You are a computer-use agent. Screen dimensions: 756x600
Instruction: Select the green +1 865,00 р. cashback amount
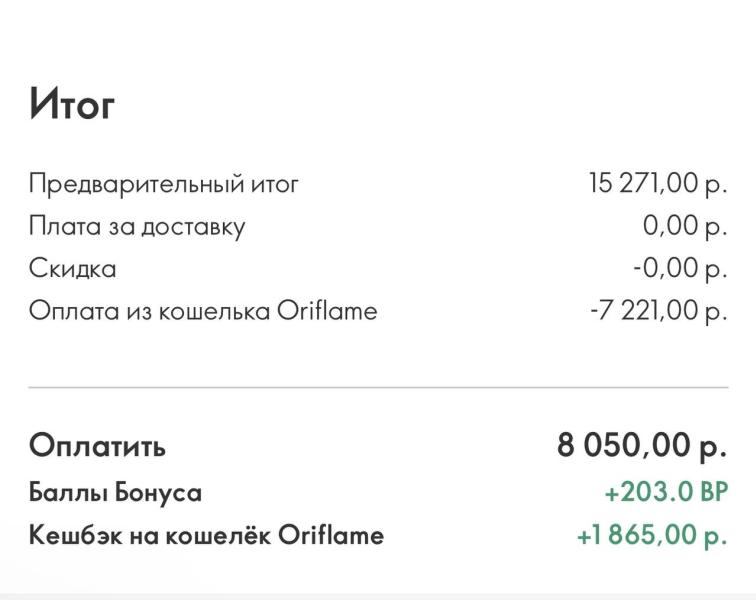pos(652,535)
